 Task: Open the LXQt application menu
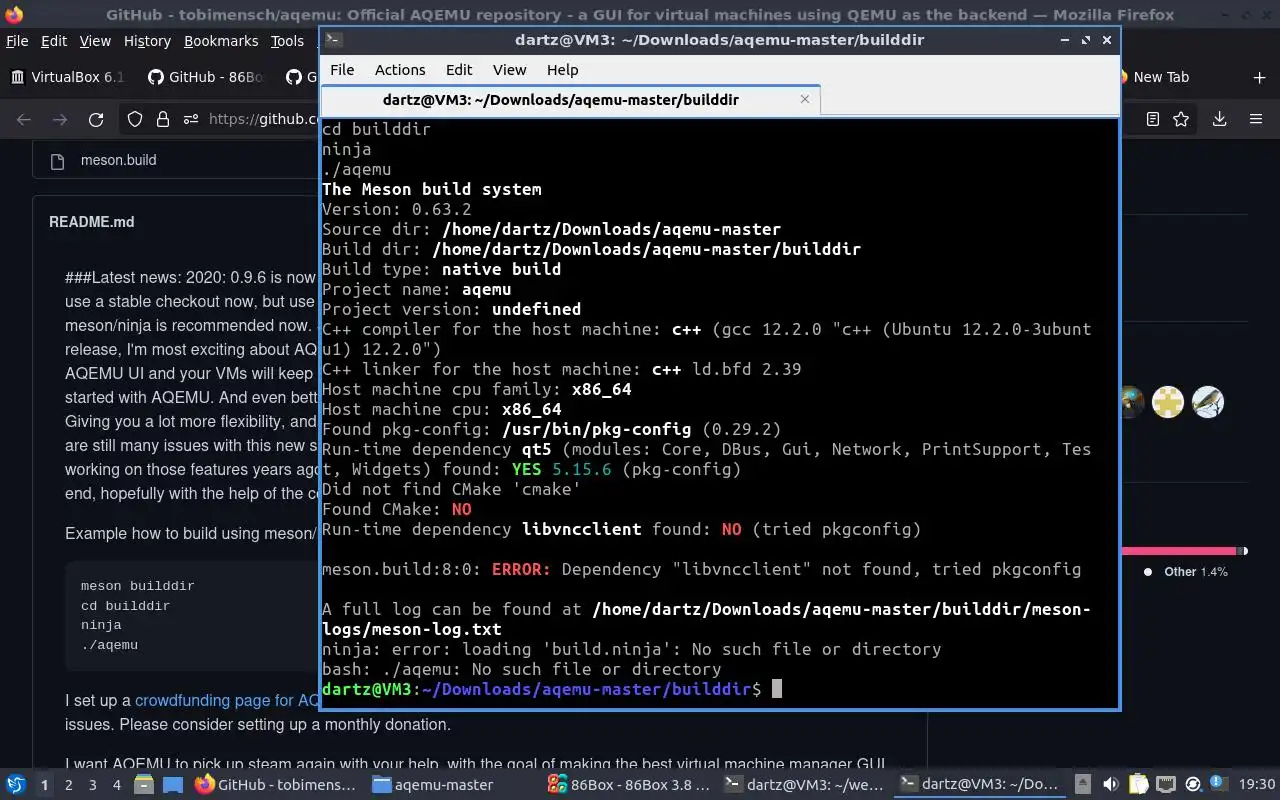coord(16,785)
